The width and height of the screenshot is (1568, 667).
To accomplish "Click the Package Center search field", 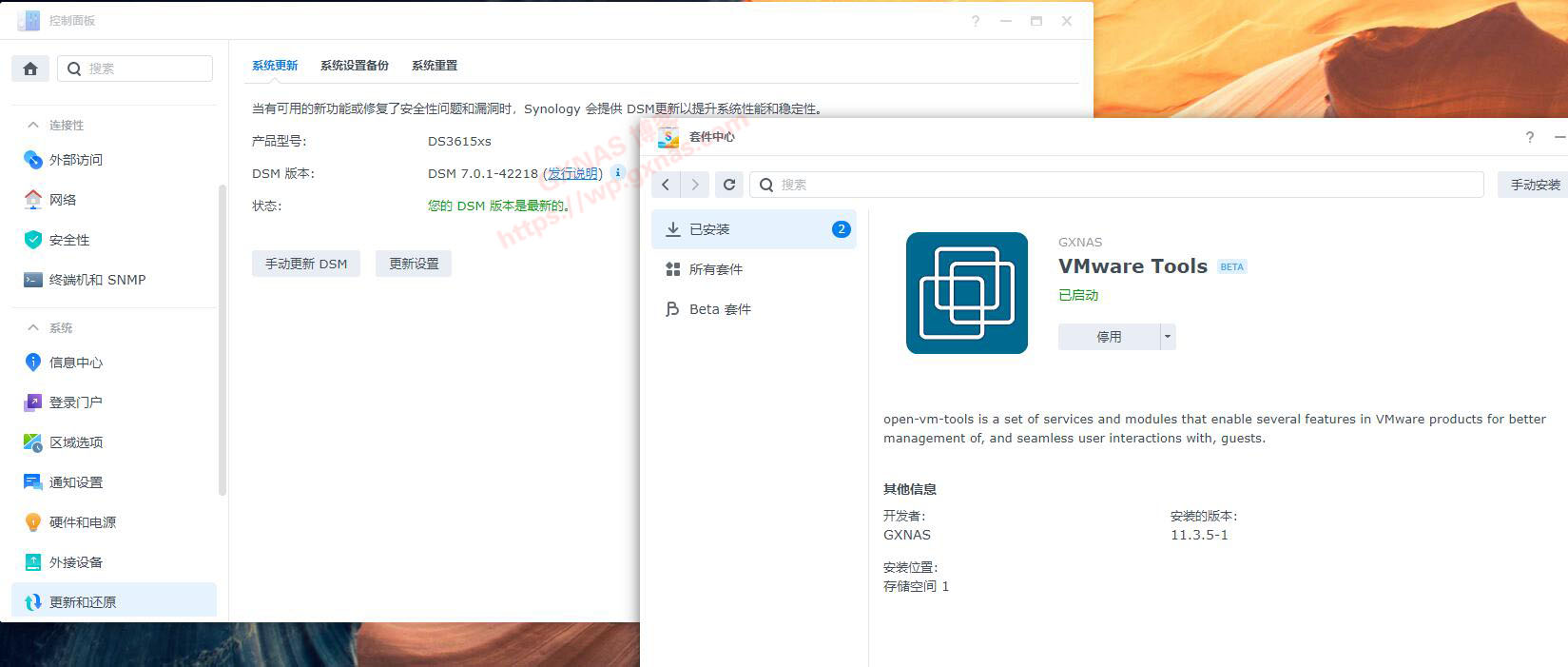I will tap(1122, 185).
